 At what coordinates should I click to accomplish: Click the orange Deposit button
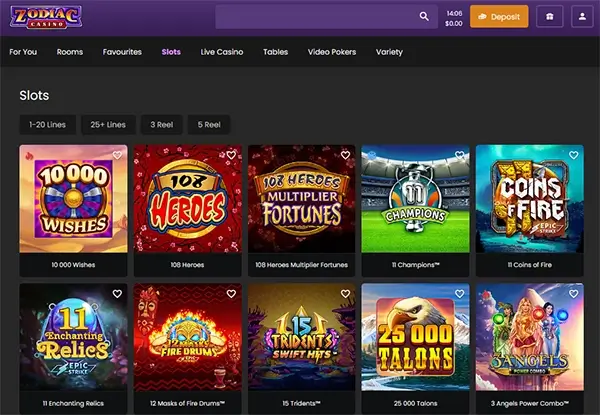499,16
